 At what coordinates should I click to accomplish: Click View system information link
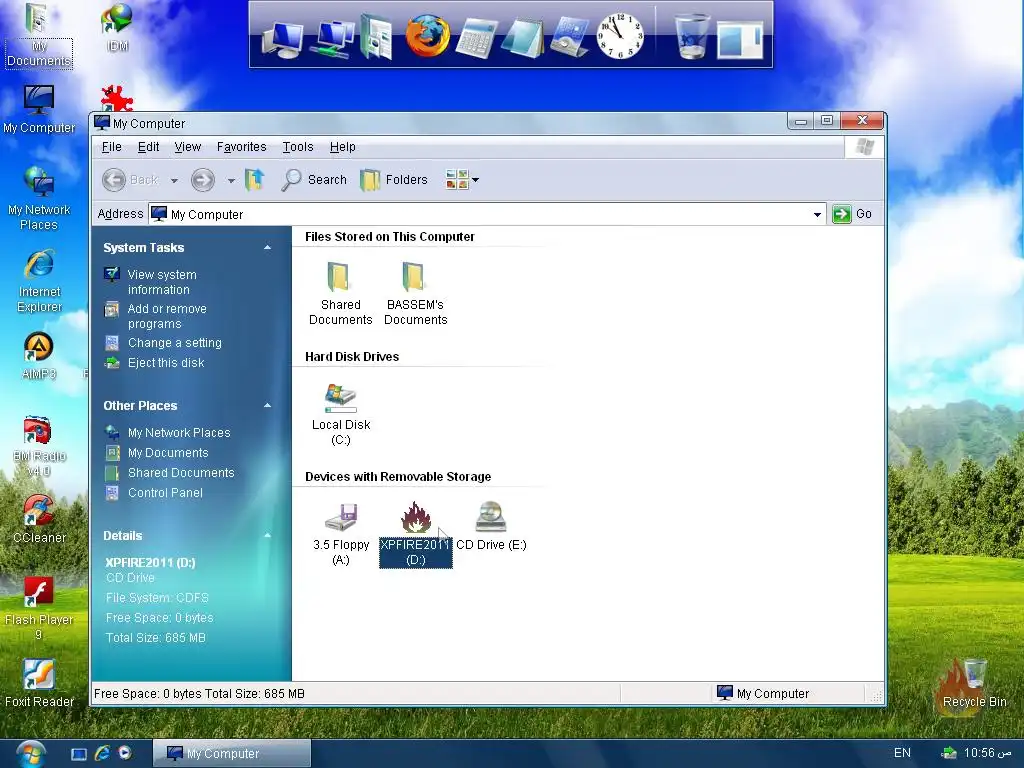point(162,282)
